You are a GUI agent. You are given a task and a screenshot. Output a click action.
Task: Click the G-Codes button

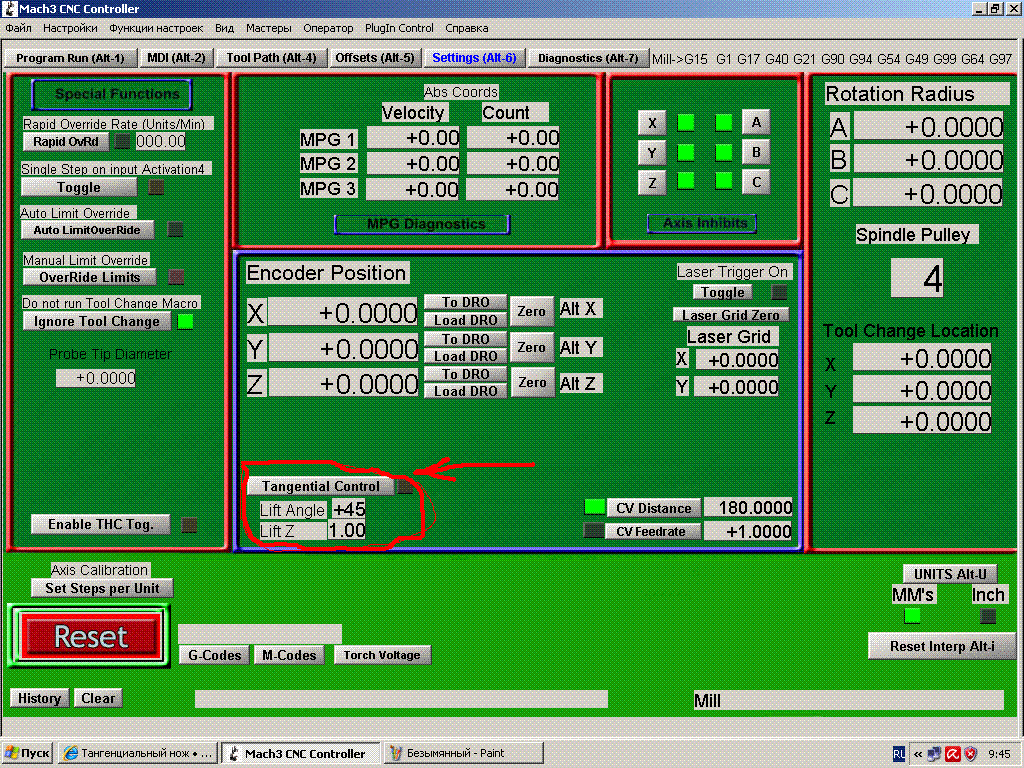coord(214,655)
